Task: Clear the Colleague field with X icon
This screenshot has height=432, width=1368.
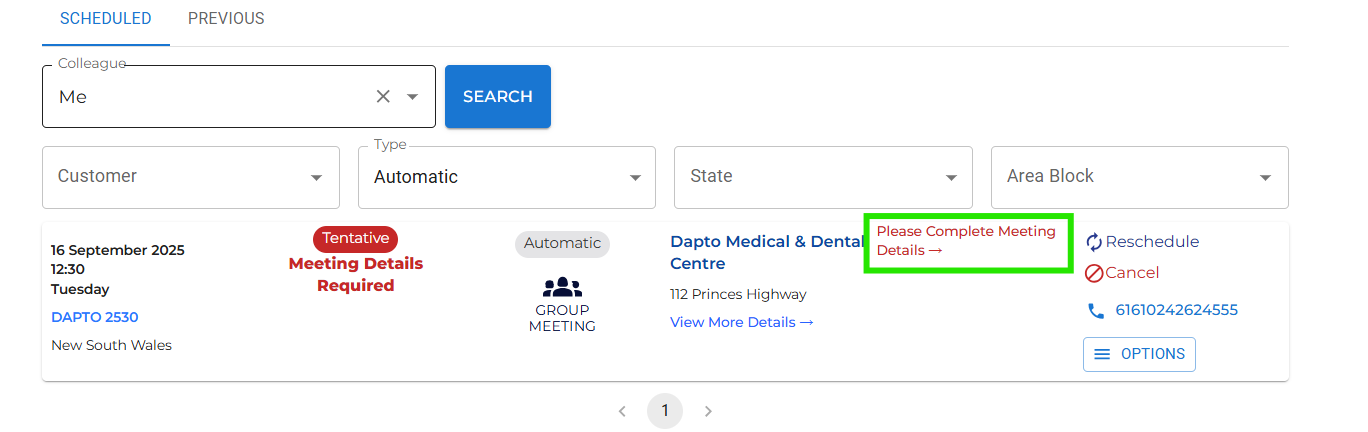Action: pos(383,97)
